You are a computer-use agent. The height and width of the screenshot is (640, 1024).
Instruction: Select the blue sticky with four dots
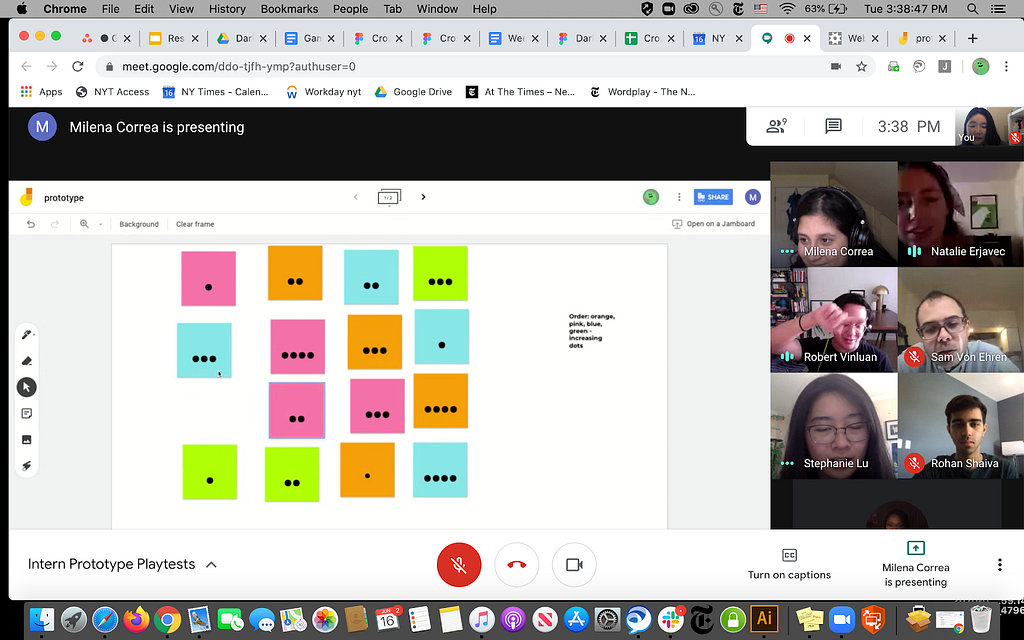point(440,470)
